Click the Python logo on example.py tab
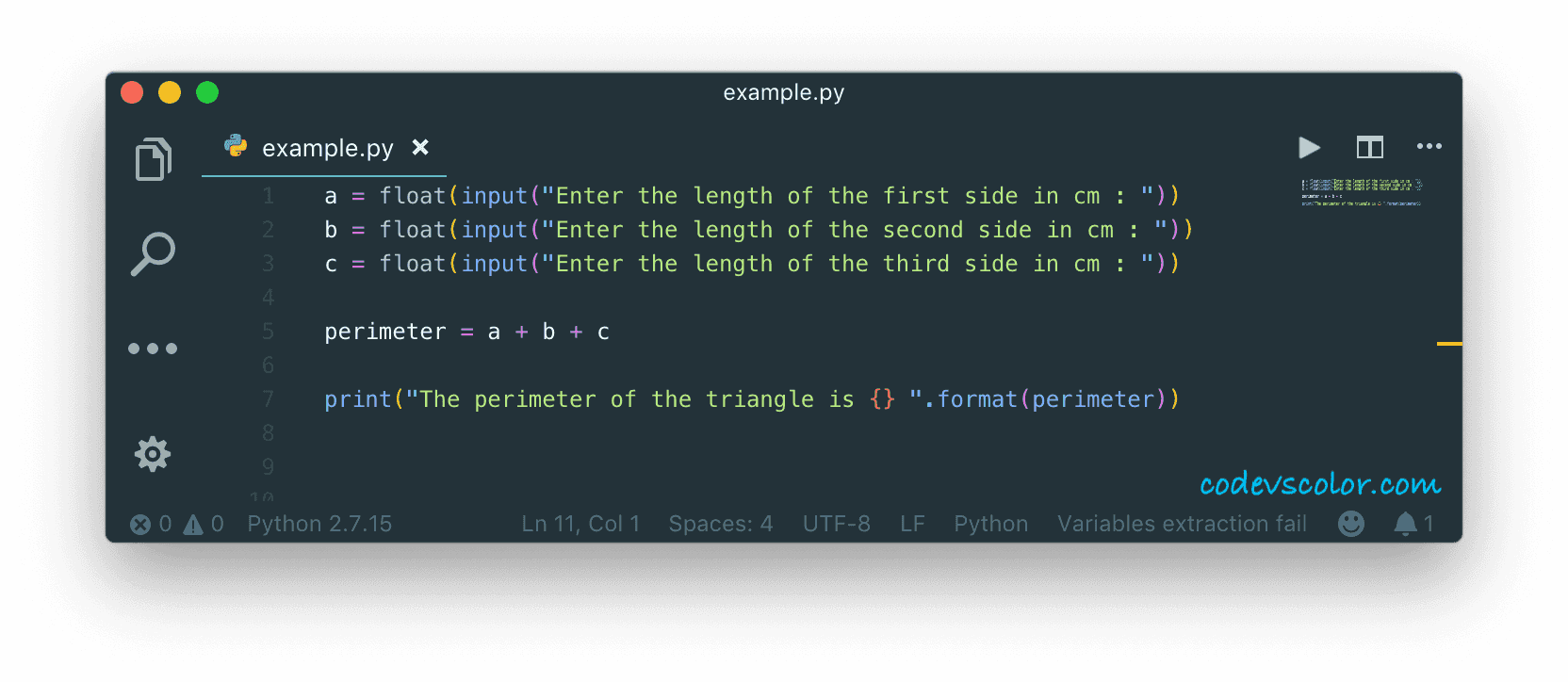Image resolution: width=1568 pixels, height=682 pixels. click(236, 146)
